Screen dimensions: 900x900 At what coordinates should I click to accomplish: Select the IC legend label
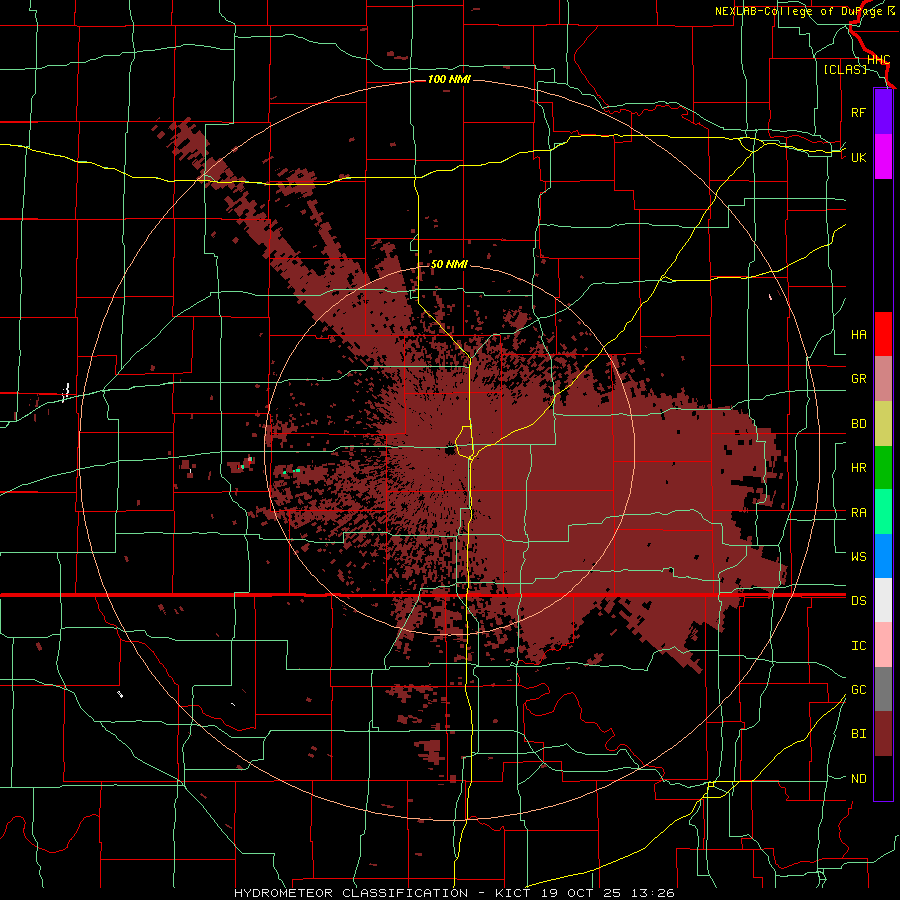858,646
